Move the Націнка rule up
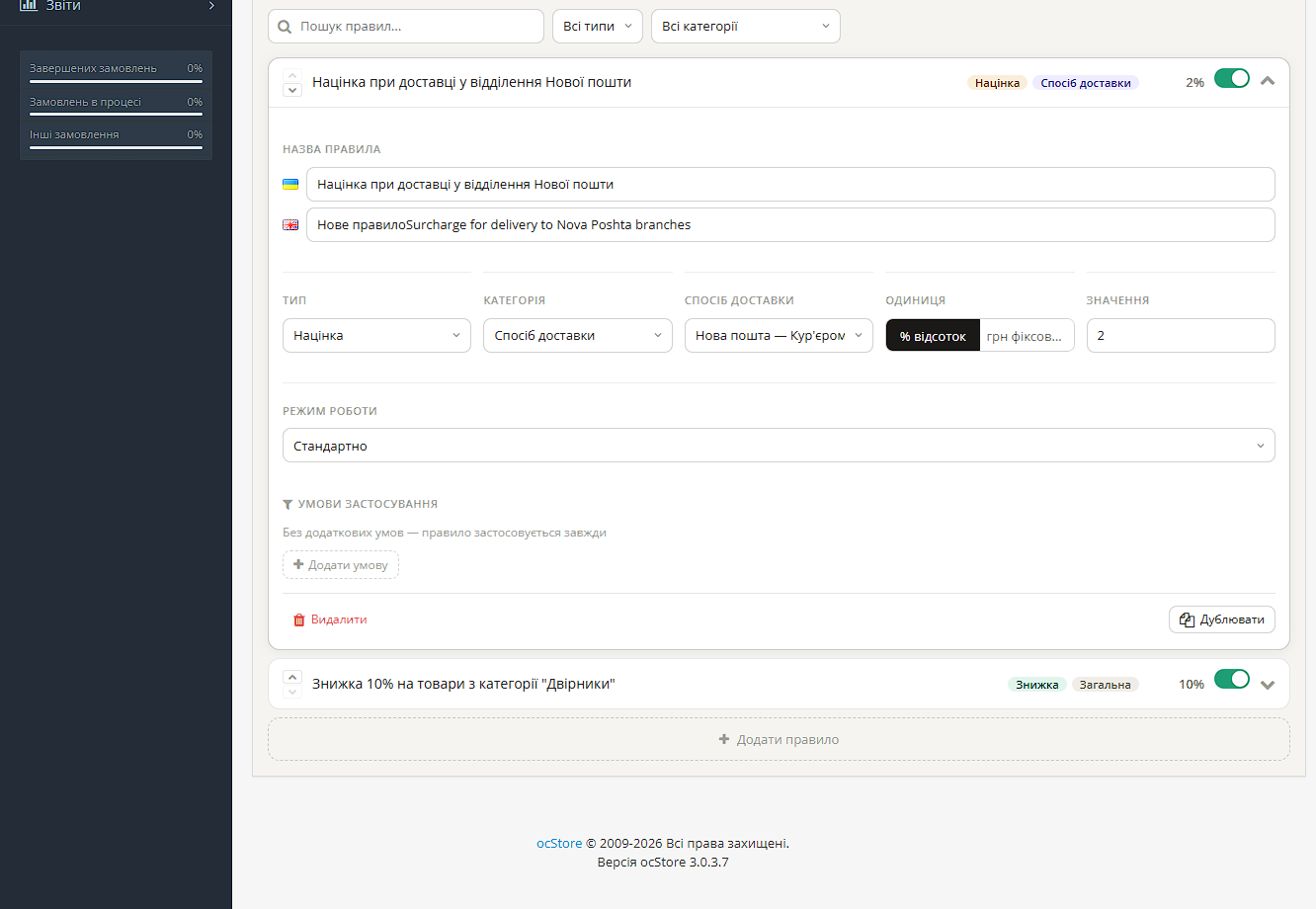 [291, 75]
